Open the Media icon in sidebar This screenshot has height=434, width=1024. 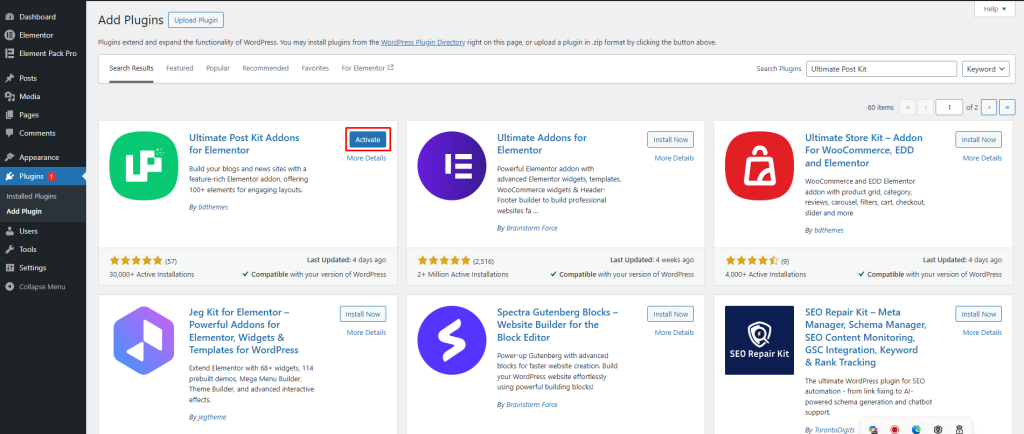point(9,97)
